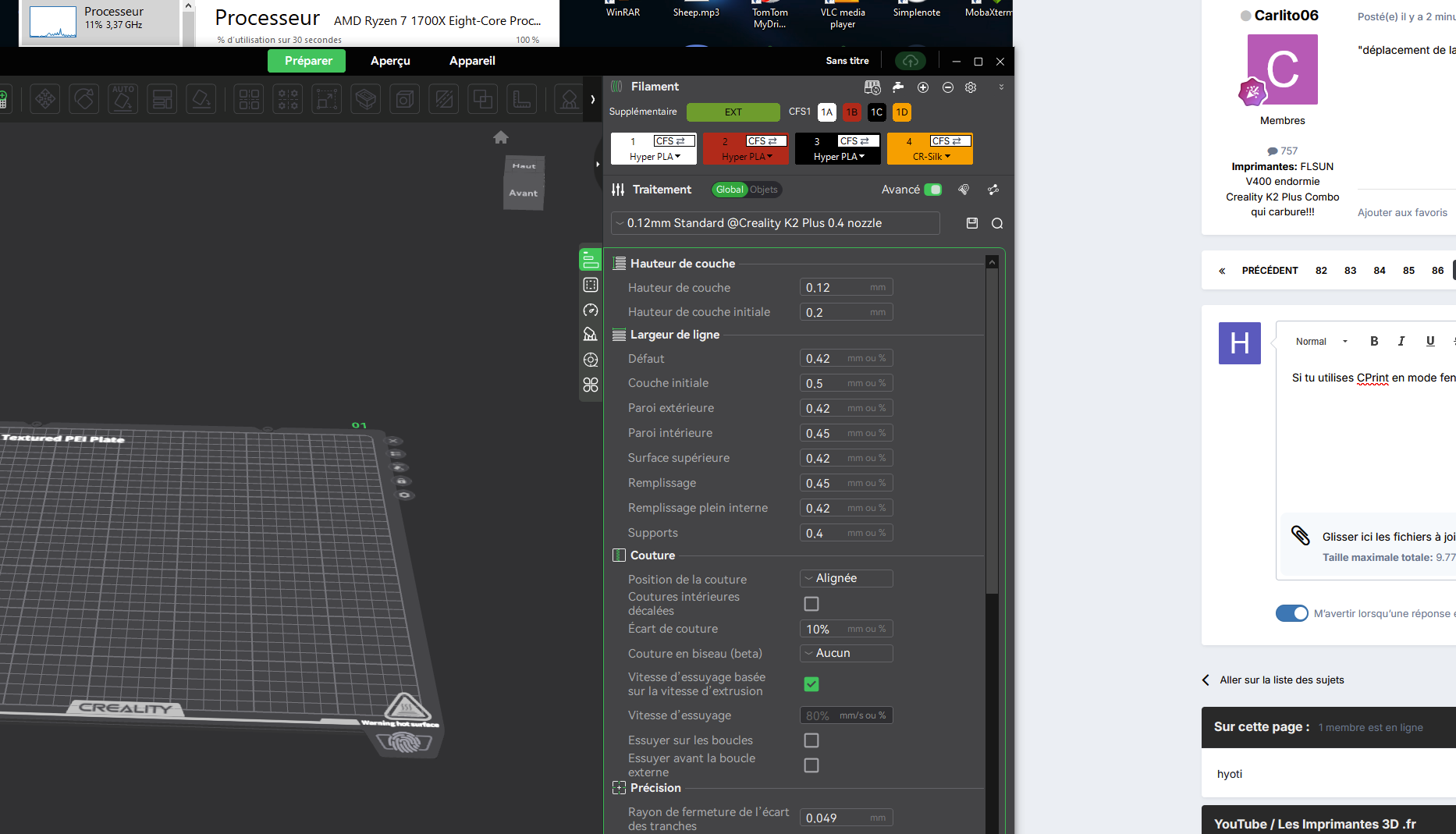Toggle the Avancé mode switch
Screen dimensions: 1456x834
[x=933, y=190]
